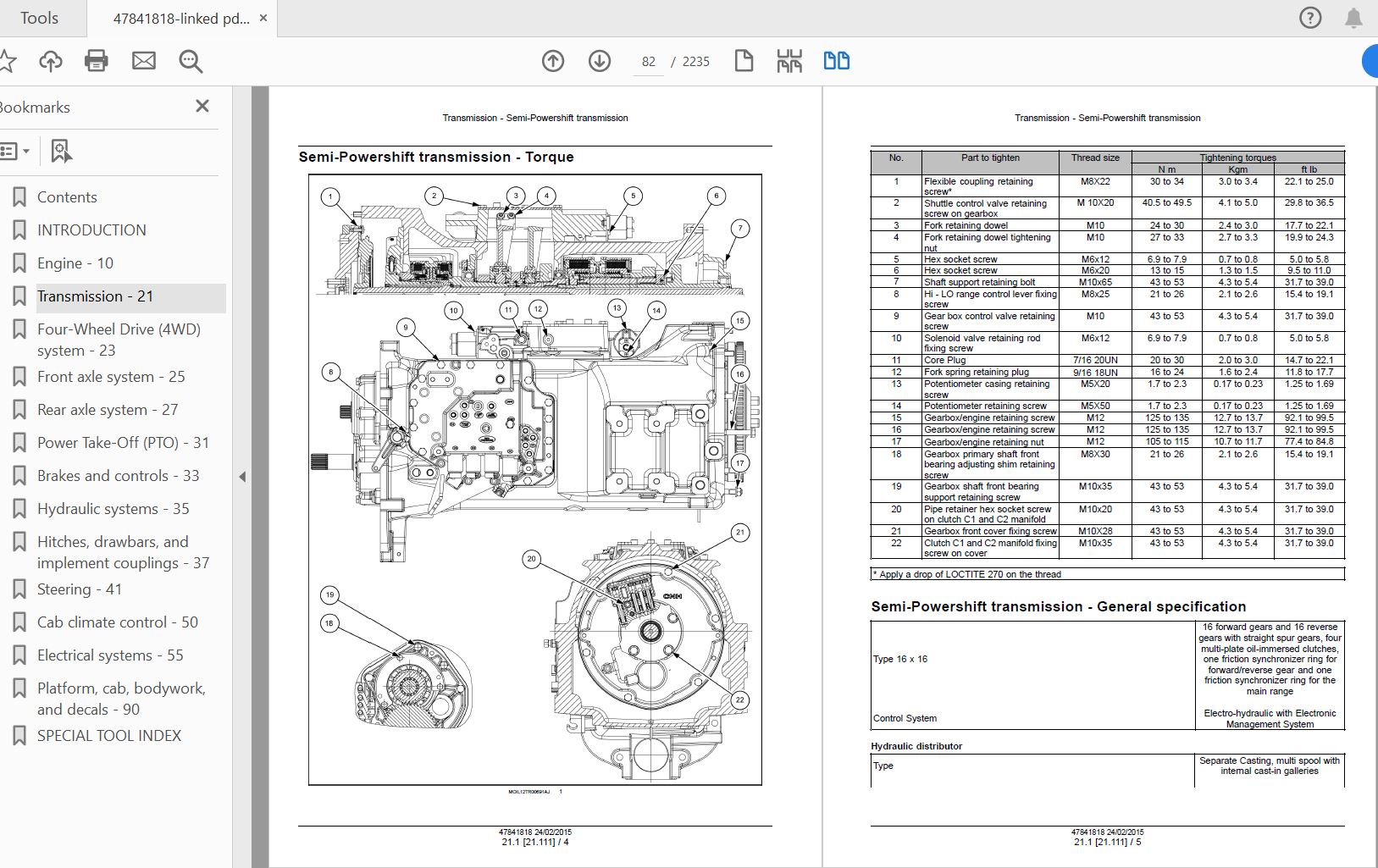This screenshot has width=1378, height=868.
Task: Toggle two-page view mode
Action: pyautogui.click(x=836, y=61)
